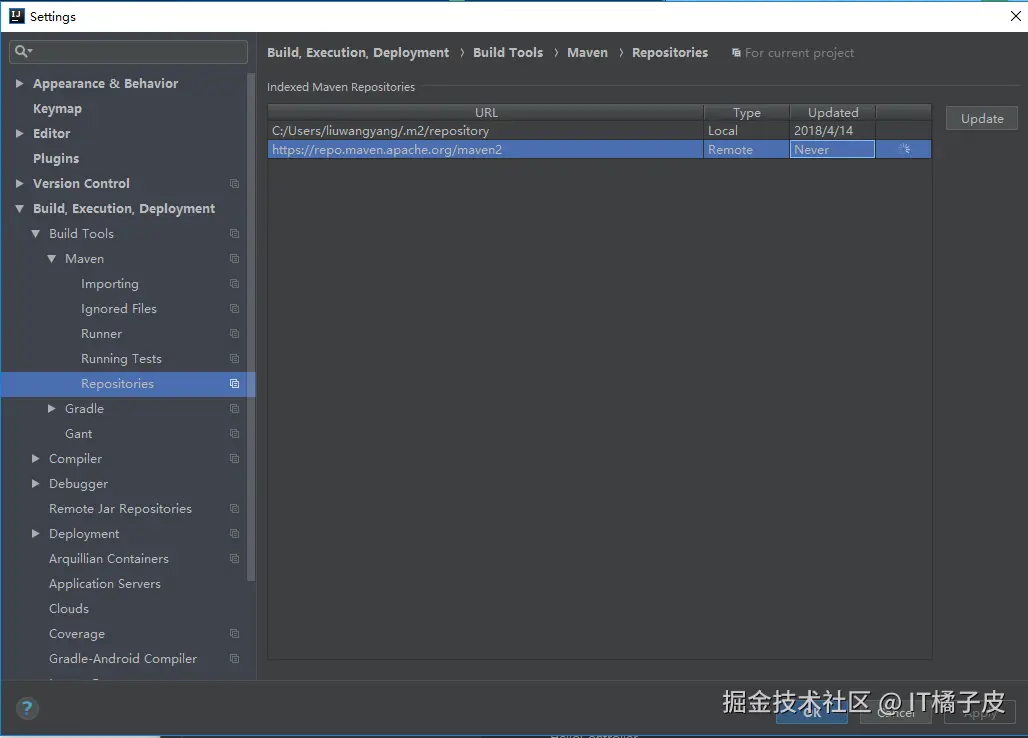Click the per-project icon next to Gradle-Android Compiler

[235, 659]
